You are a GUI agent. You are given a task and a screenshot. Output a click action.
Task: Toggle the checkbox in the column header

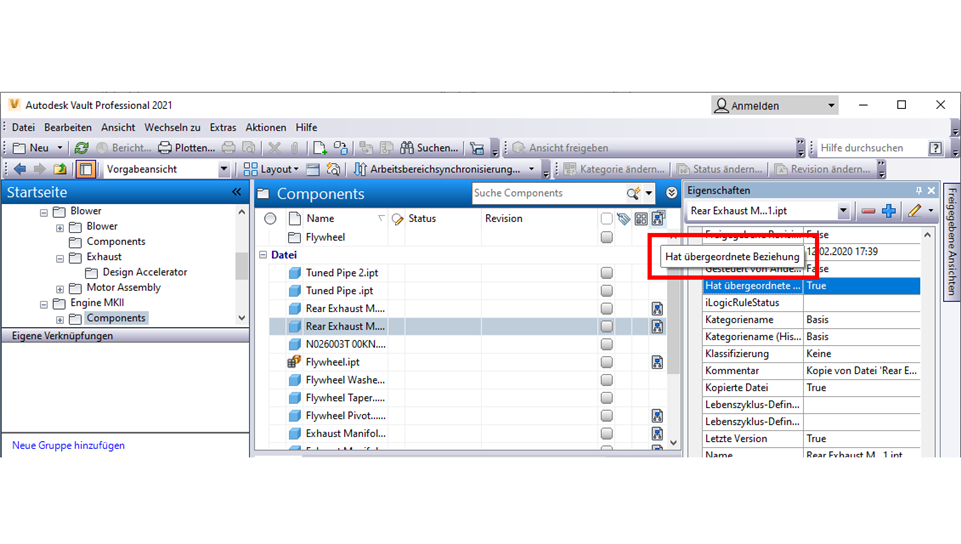point(606,219)
